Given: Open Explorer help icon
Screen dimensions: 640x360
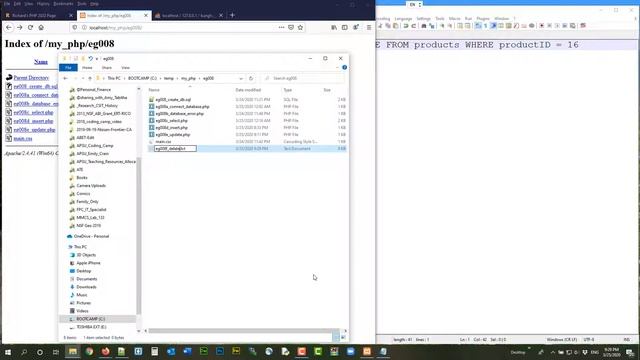Looking at the screenshot, I should click(344, 67).
